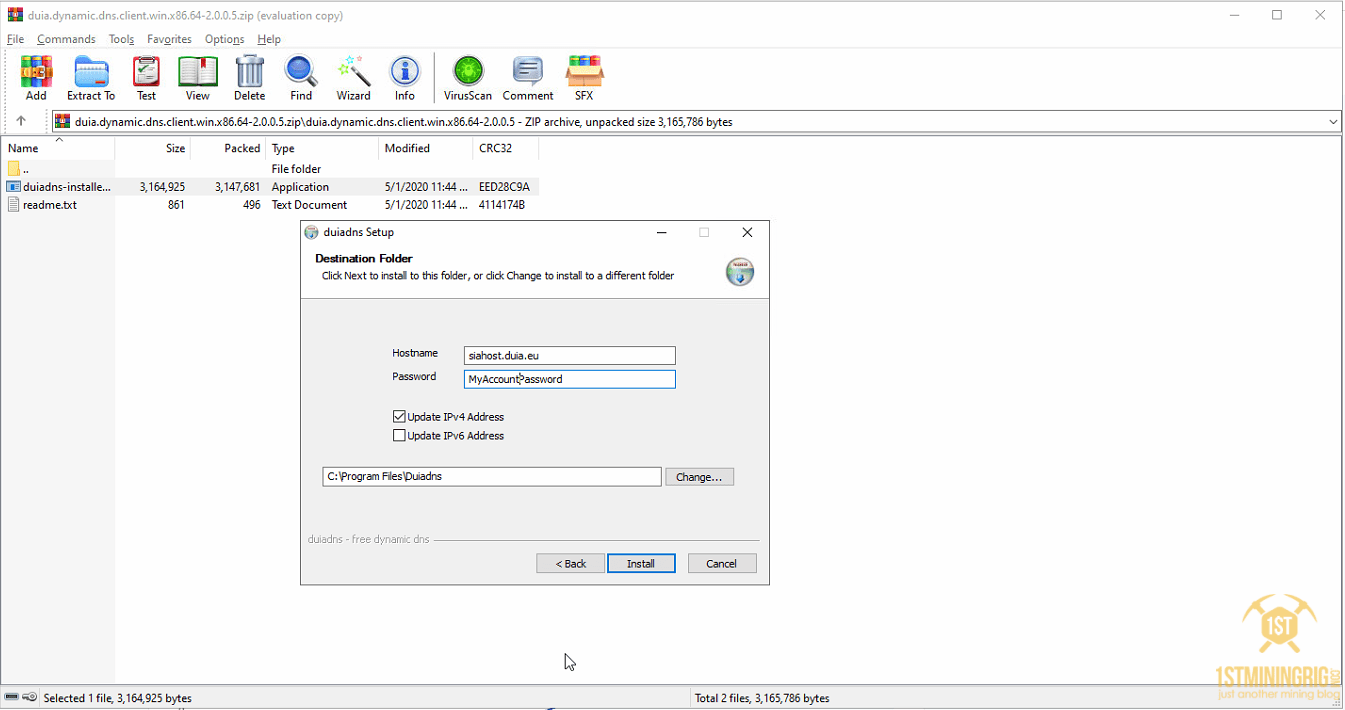Click the WinRAR title bar app icon

(x=15, y=15)
